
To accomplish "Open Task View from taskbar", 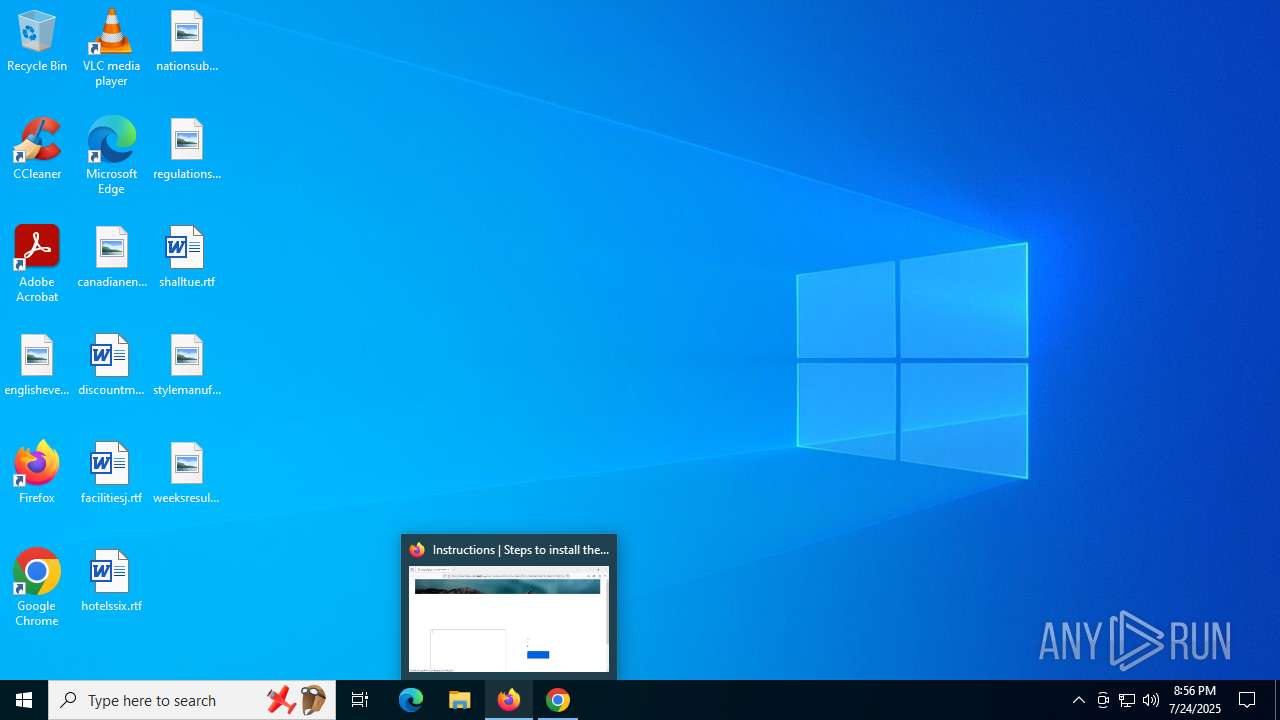I will [x=360, y=700].
